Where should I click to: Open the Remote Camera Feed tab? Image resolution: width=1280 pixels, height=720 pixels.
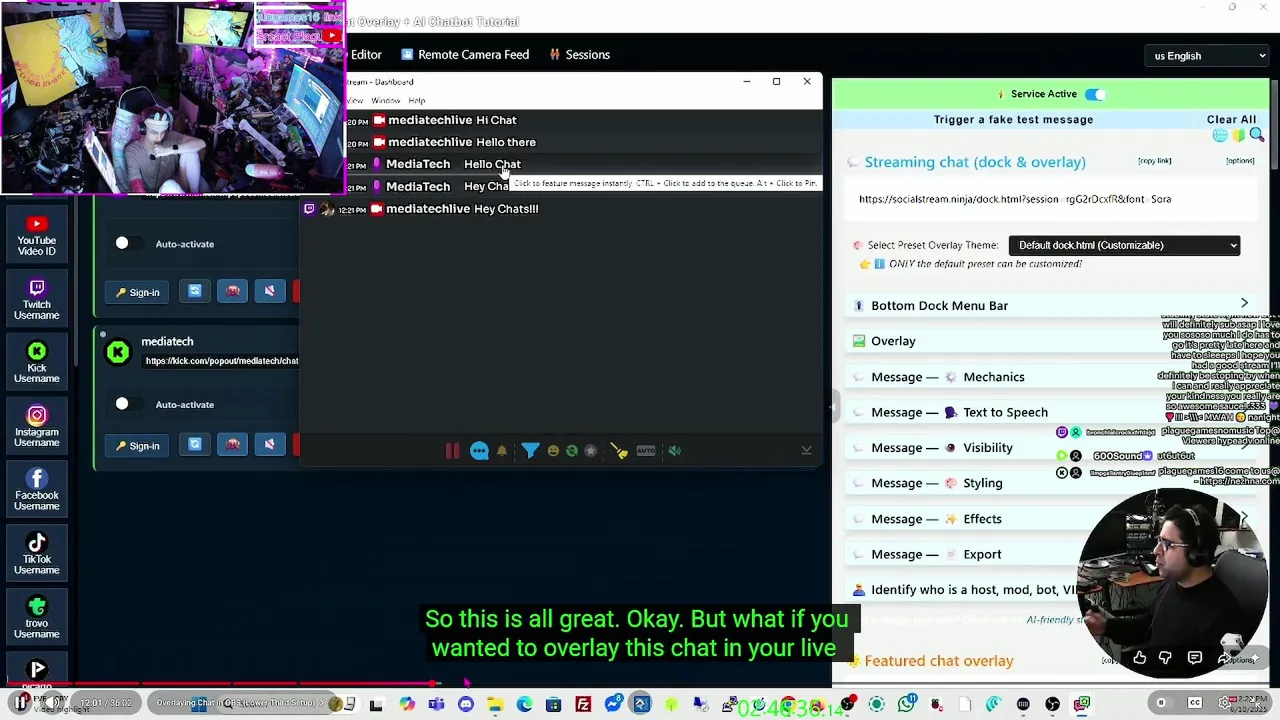tap(465, 55)
